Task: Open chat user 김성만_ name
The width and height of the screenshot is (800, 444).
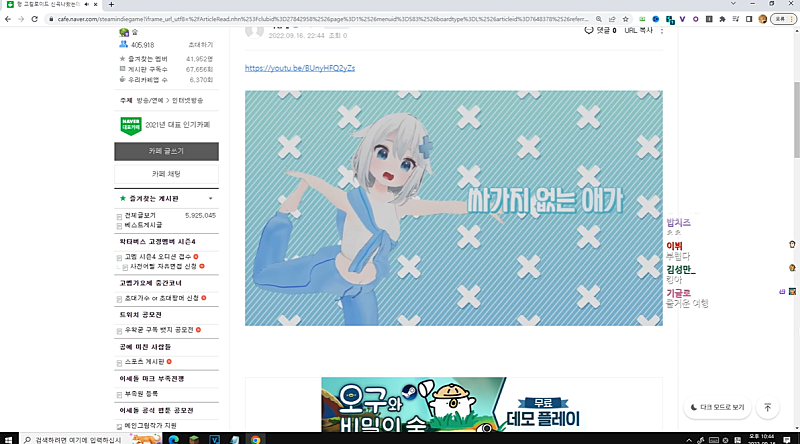Action: pos(681,269)
